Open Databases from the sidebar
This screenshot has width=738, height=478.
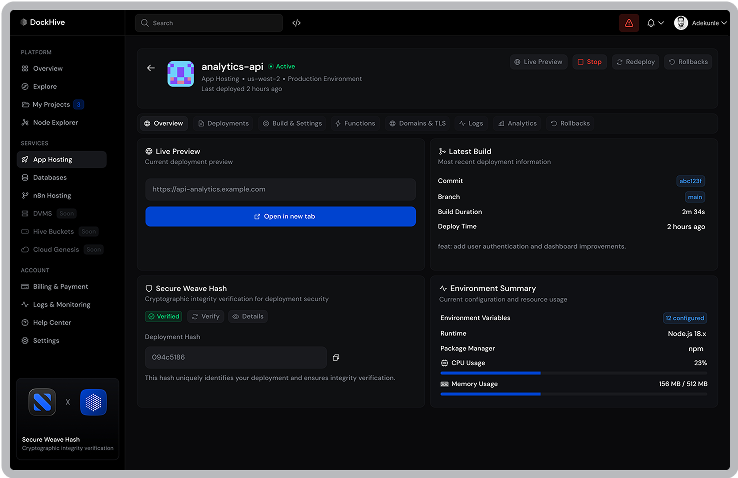(49, 177)
